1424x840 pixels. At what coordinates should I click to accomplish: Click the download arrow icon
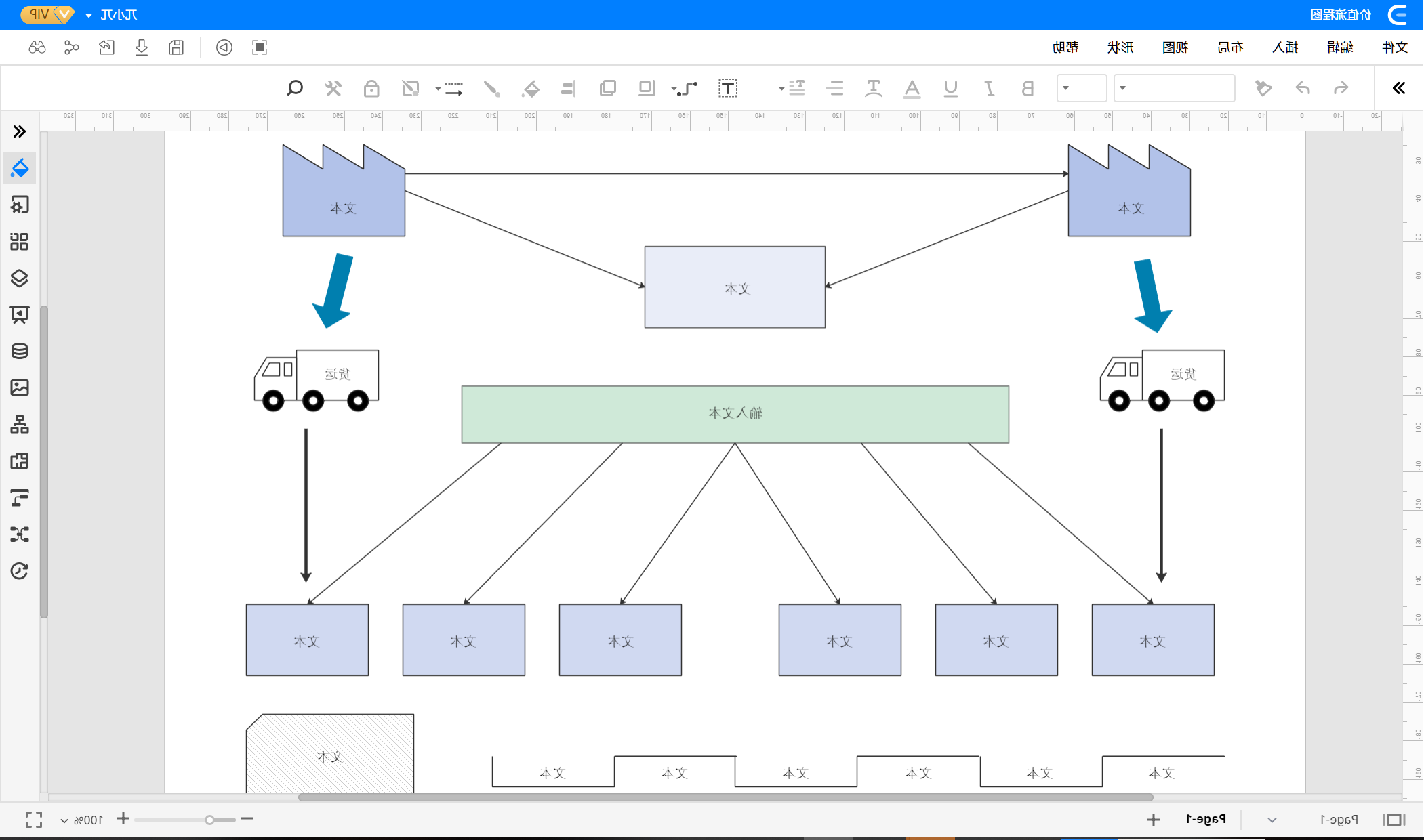click(142, 47)
